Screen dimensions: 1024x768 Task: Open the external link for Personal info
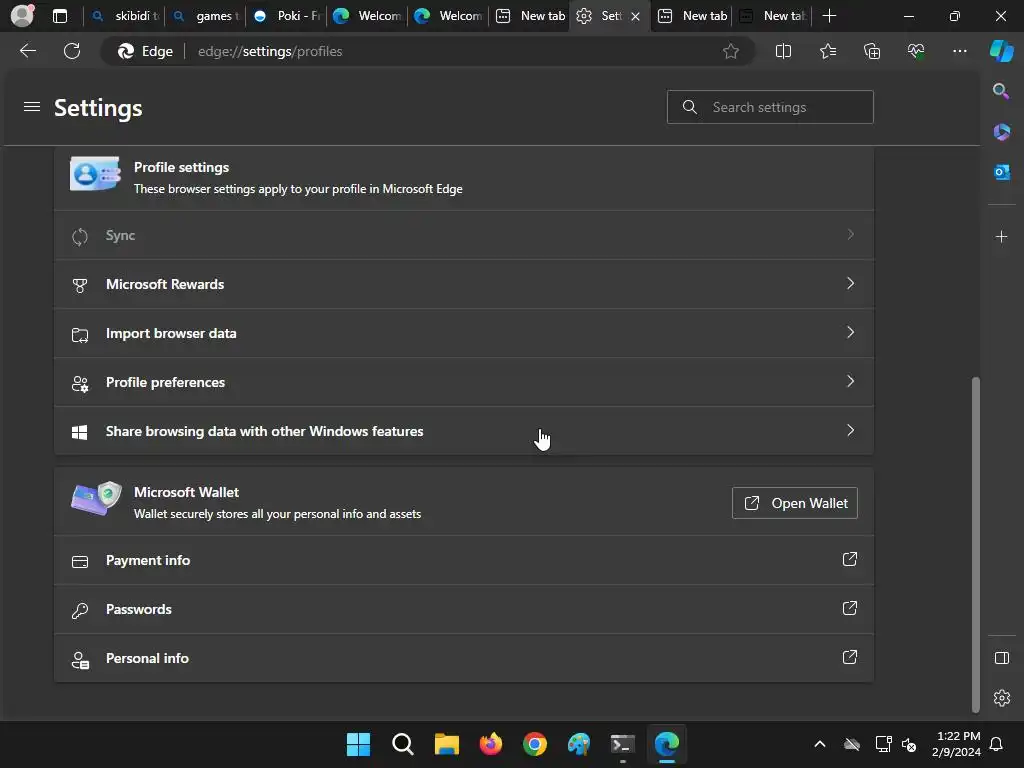pyautogui.click(x=850, y=657)
